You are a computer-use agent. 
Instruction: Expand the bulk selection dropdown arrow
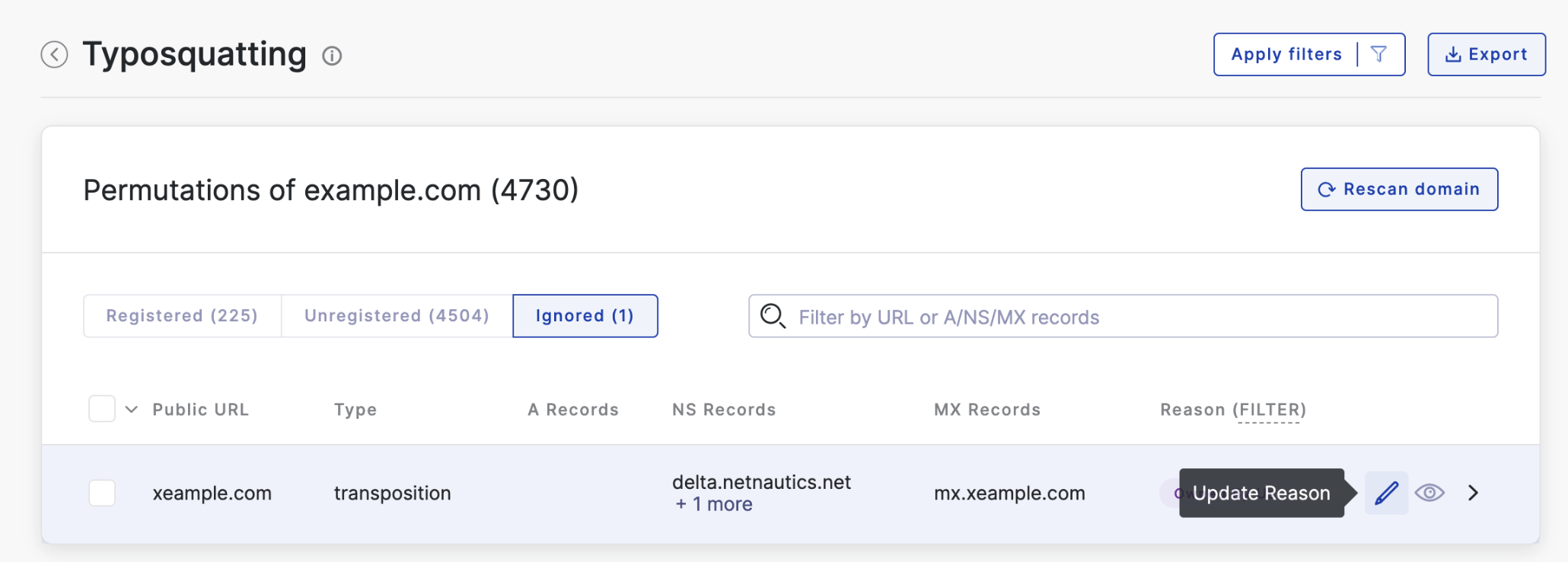click(132, 409)
